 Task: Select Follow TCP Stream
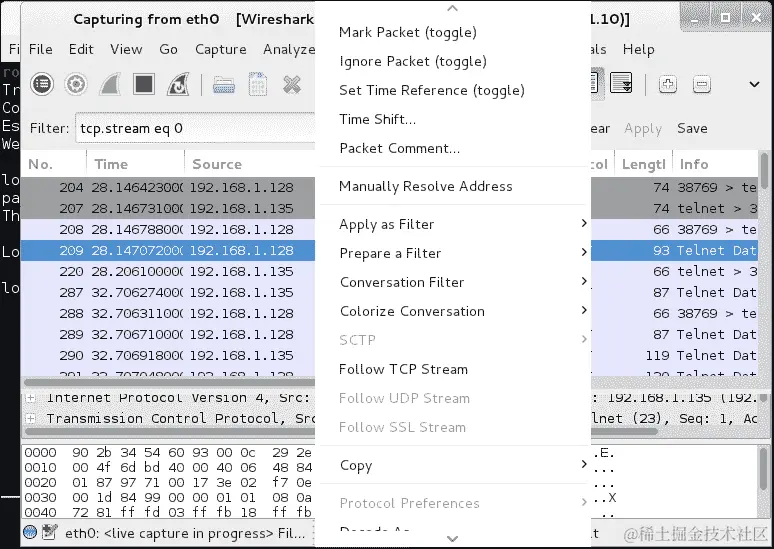452,370
